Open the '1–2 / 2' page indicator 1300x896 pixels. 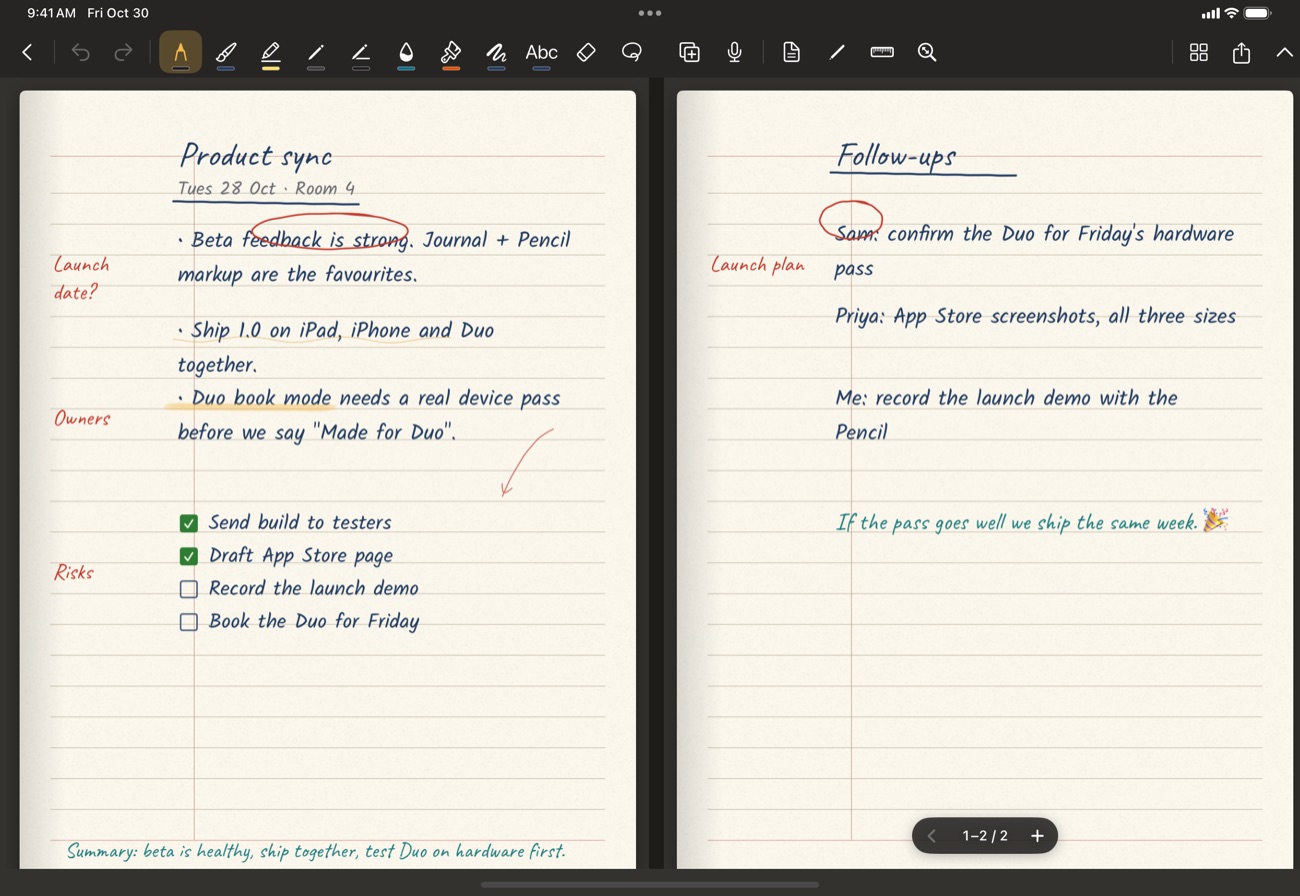coord(985,836)
